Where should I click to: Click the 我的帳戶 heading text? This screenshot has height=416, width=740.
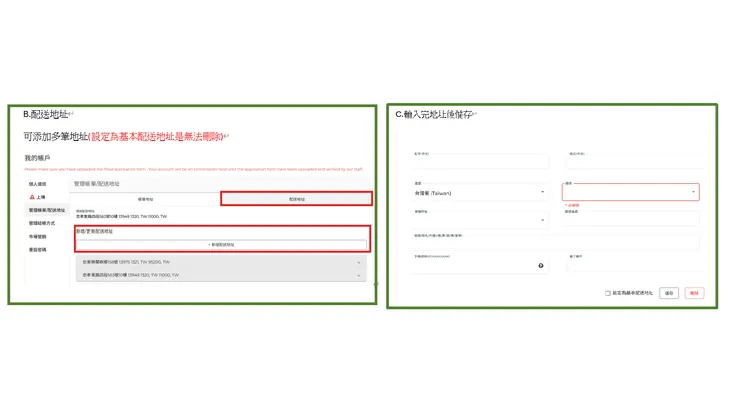pyautogui.click(x=37, y=158)
